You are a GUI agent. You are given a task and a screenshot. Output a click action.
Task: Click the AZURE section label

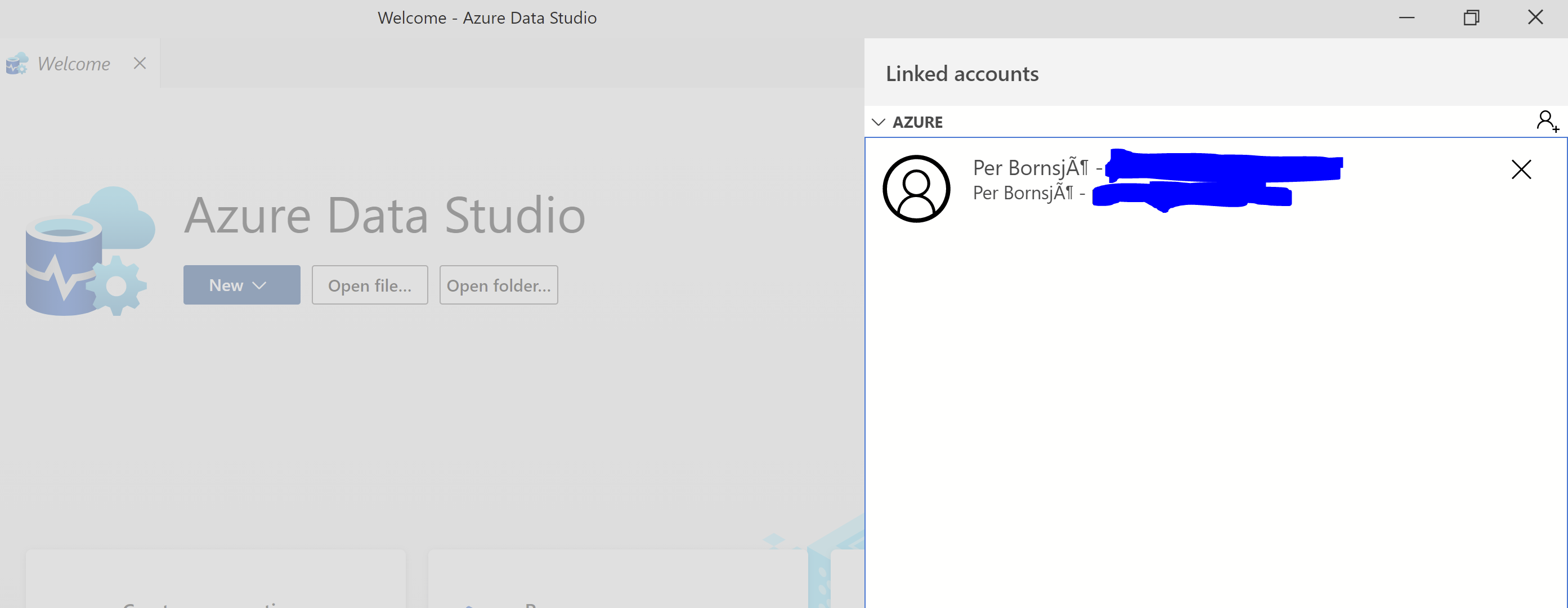click(917, 122)
